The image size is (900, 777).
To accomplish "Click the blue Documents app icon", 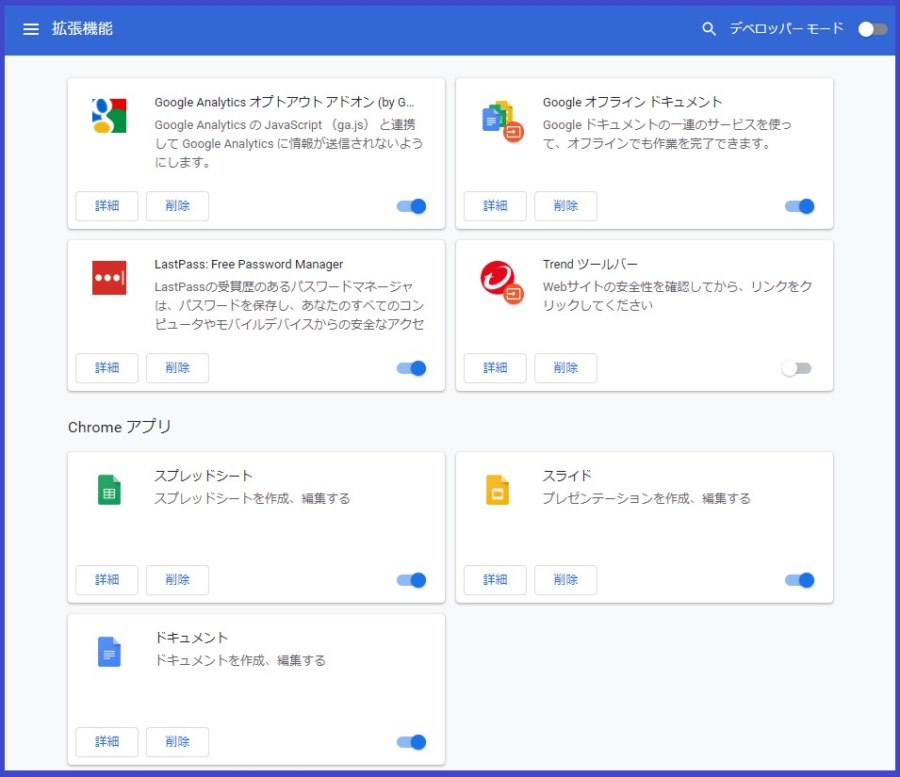I will click(109, 652).
